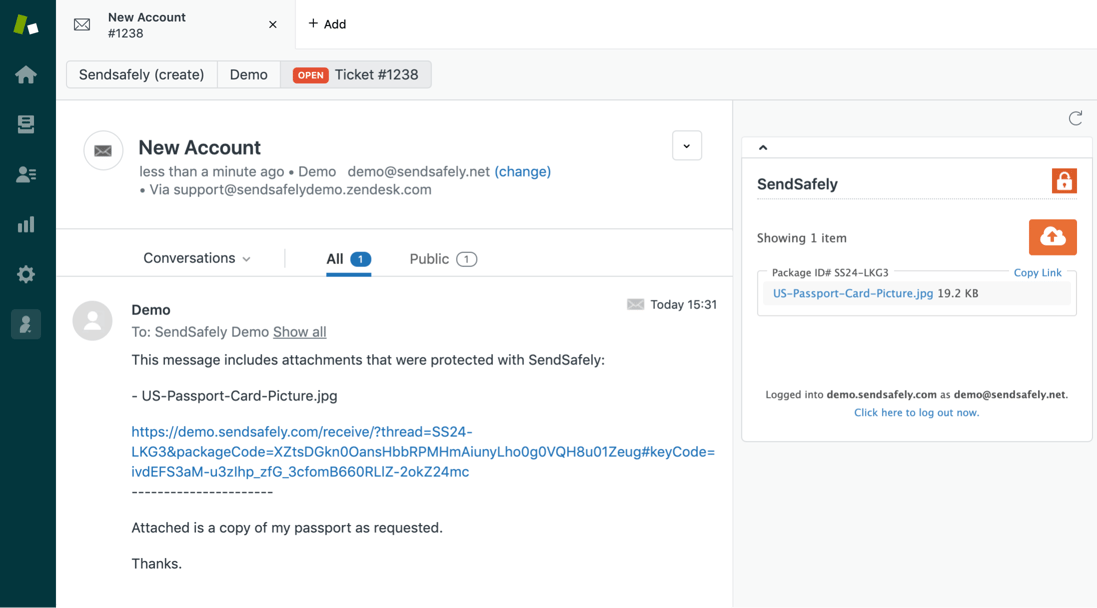Open the Conversations dropdown
The width and height of the screenshot is (1097, 608).
196,258
